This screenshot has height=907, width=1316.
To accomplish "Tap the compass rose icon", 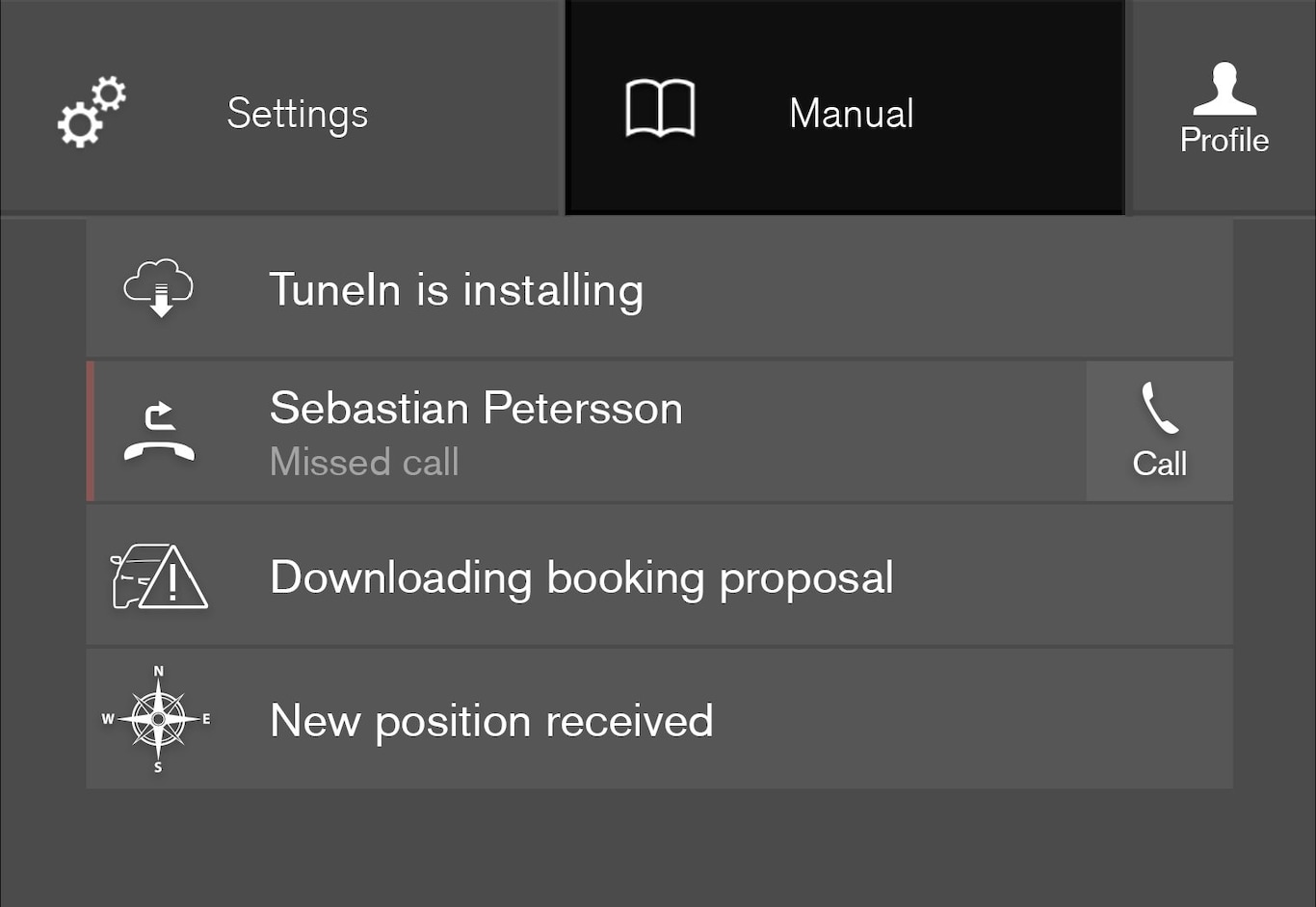I will click(158, 719).
